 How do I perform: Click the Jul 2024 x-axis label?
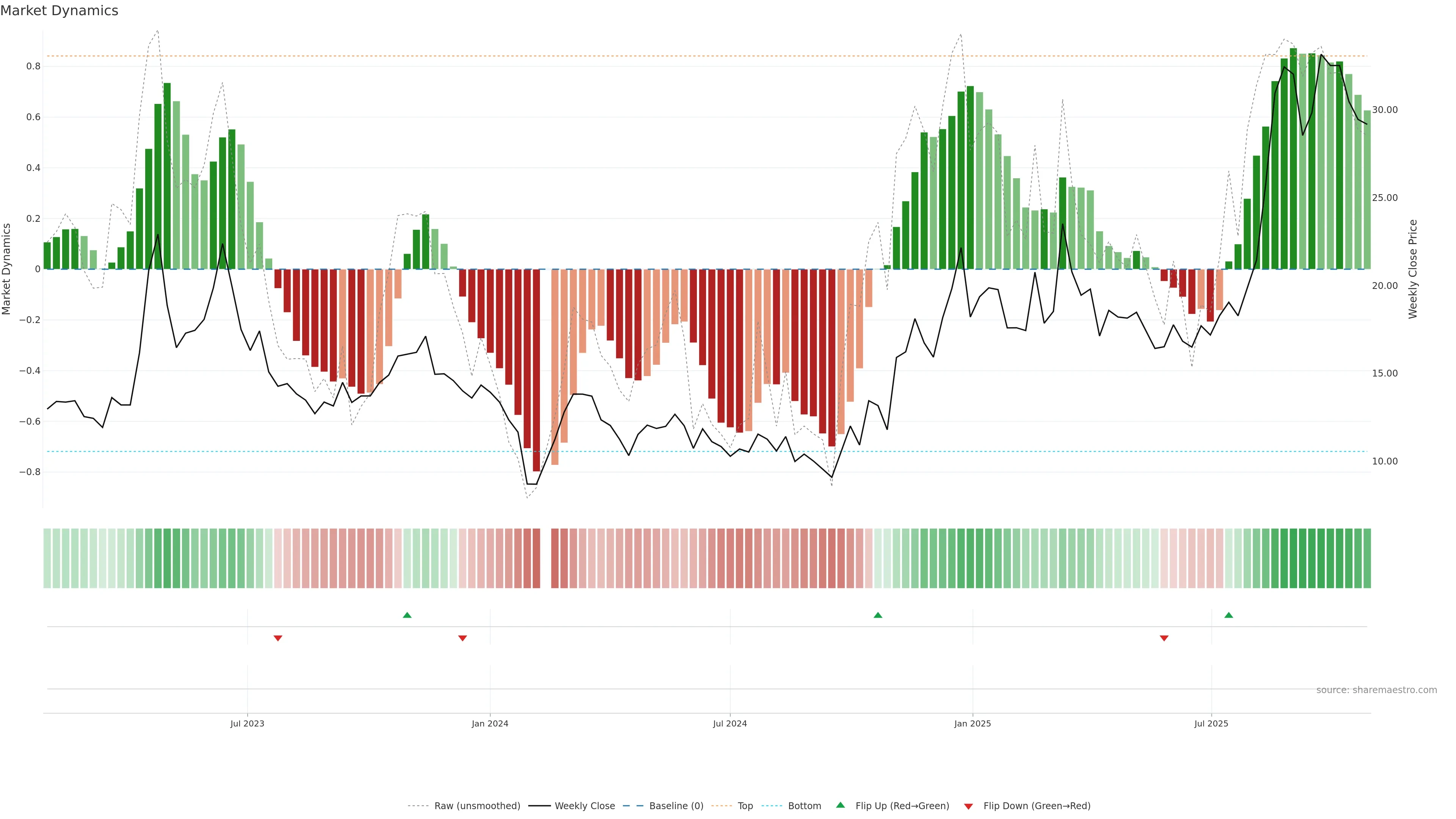pos(730,723)
